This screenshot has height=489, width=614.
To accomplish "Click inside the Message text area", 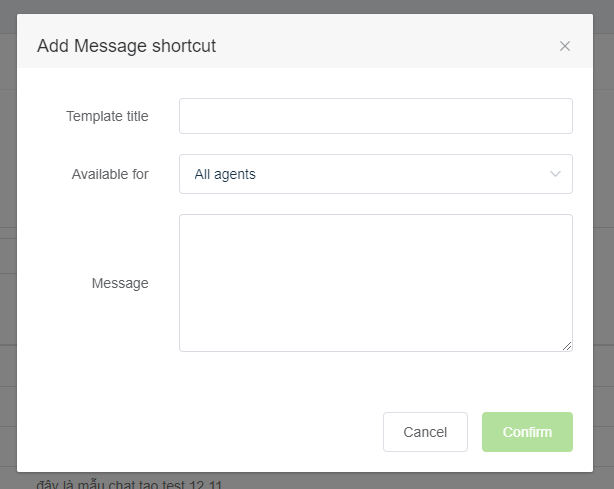I will (375, 282).
